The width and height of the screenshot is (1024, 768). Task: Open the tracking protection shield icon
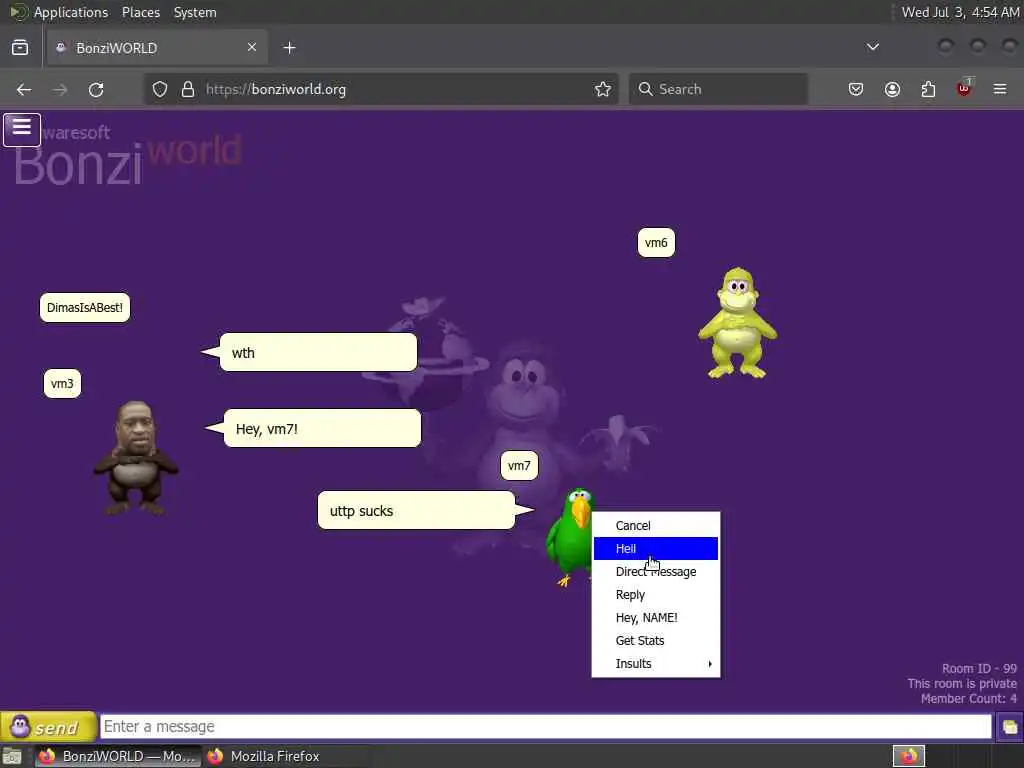pyautogui.click(x=160, y=89)
